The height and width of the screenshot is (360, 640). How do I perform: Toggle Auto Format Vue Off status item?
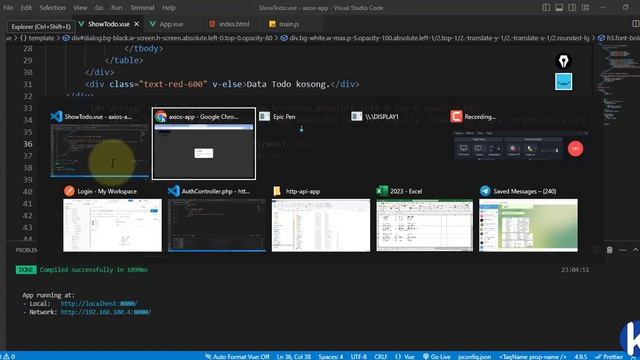point(237,356)
